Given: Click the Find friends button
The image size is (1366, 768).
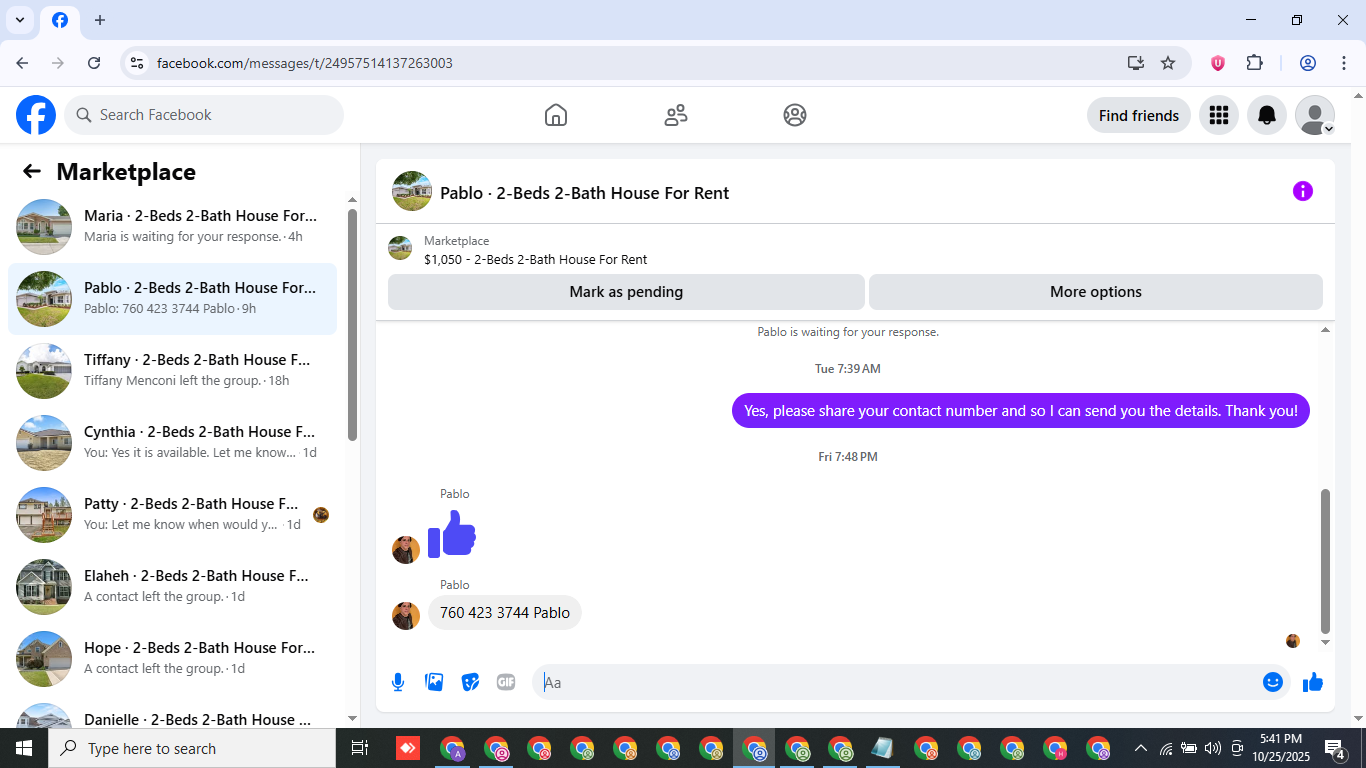Looking at the screenshot, I should [1138, 115].
